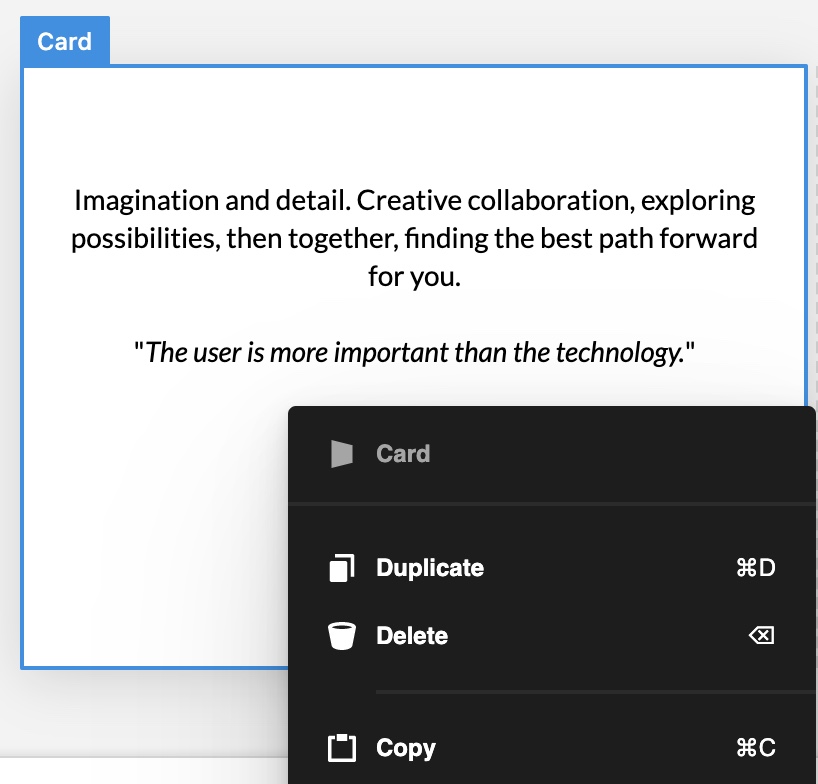Image resolution: width=818 pixels, height=784 pixels.
Task: Choose Delete from the context menu
Action: 411,636
